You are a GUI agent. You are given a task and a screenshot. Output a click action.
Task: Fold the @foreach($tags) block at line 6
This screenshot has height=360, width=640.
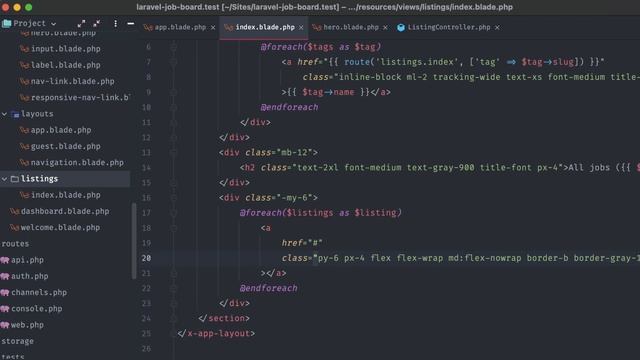coord(173,47)
